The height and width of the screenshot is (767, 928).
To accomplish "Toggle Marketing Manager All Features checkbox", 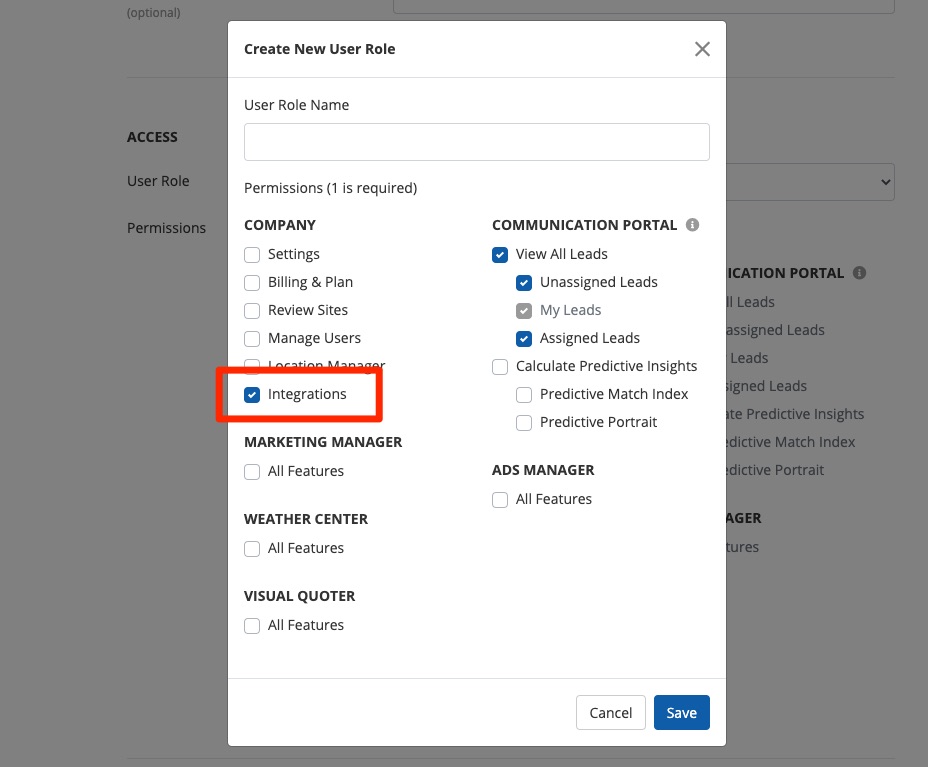I will pos(252,472).
